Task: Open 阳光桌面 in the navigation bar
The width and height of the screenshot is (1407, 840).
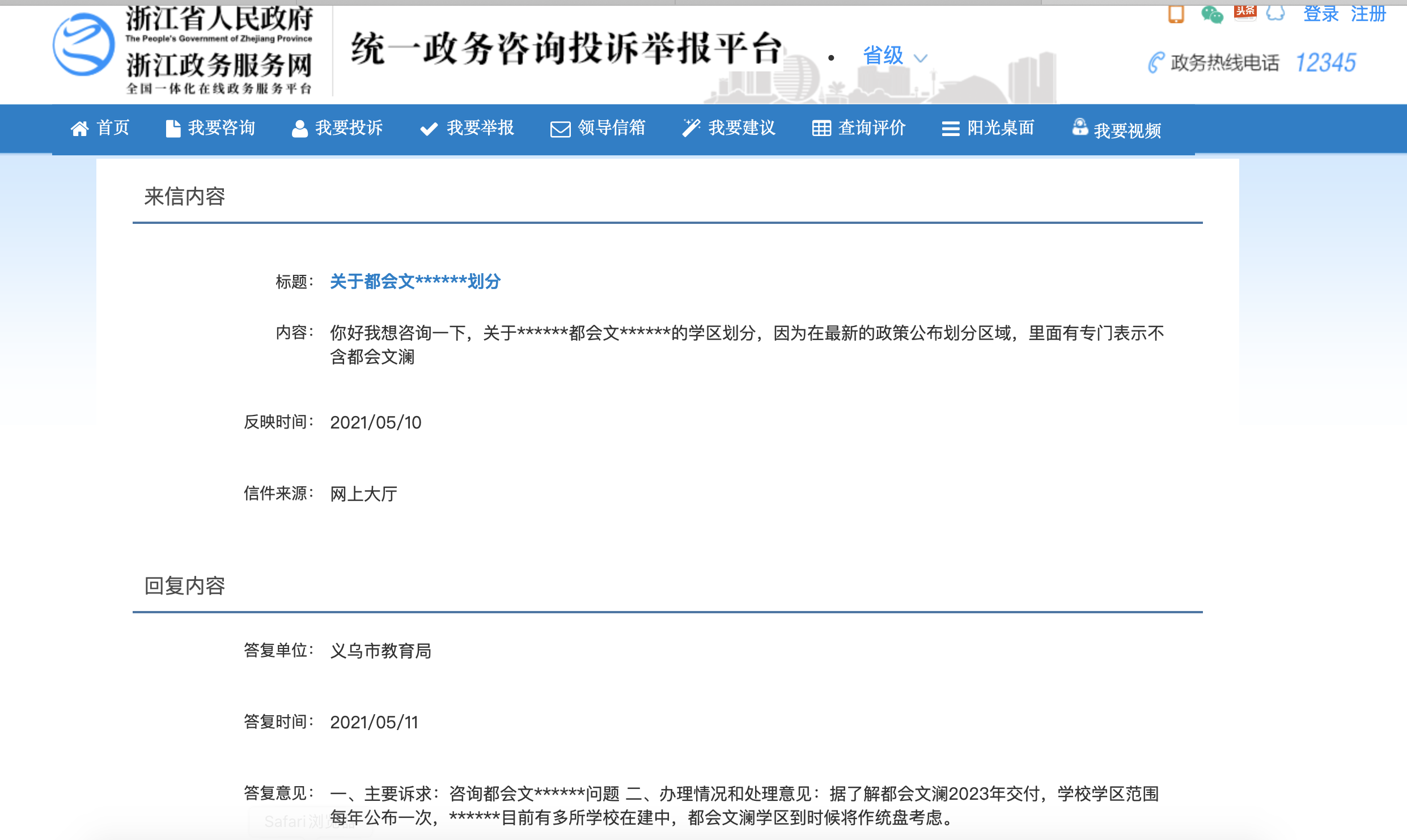Action: pyautogui.click(x=1001, y=128)
